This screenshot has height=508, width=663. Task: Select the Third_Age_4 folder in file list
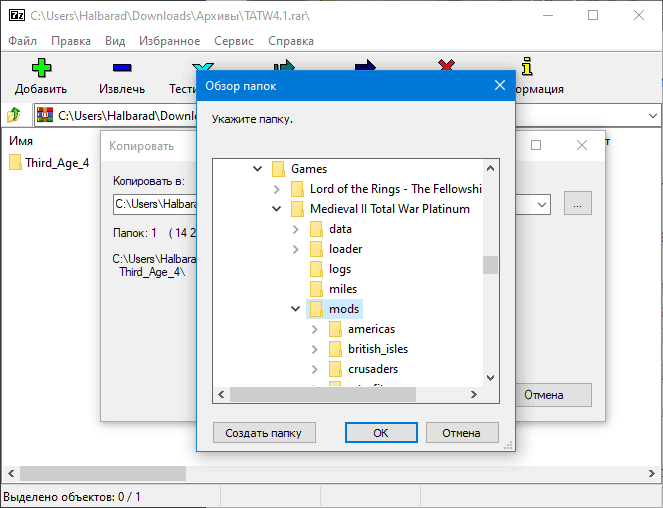(56, 163)
